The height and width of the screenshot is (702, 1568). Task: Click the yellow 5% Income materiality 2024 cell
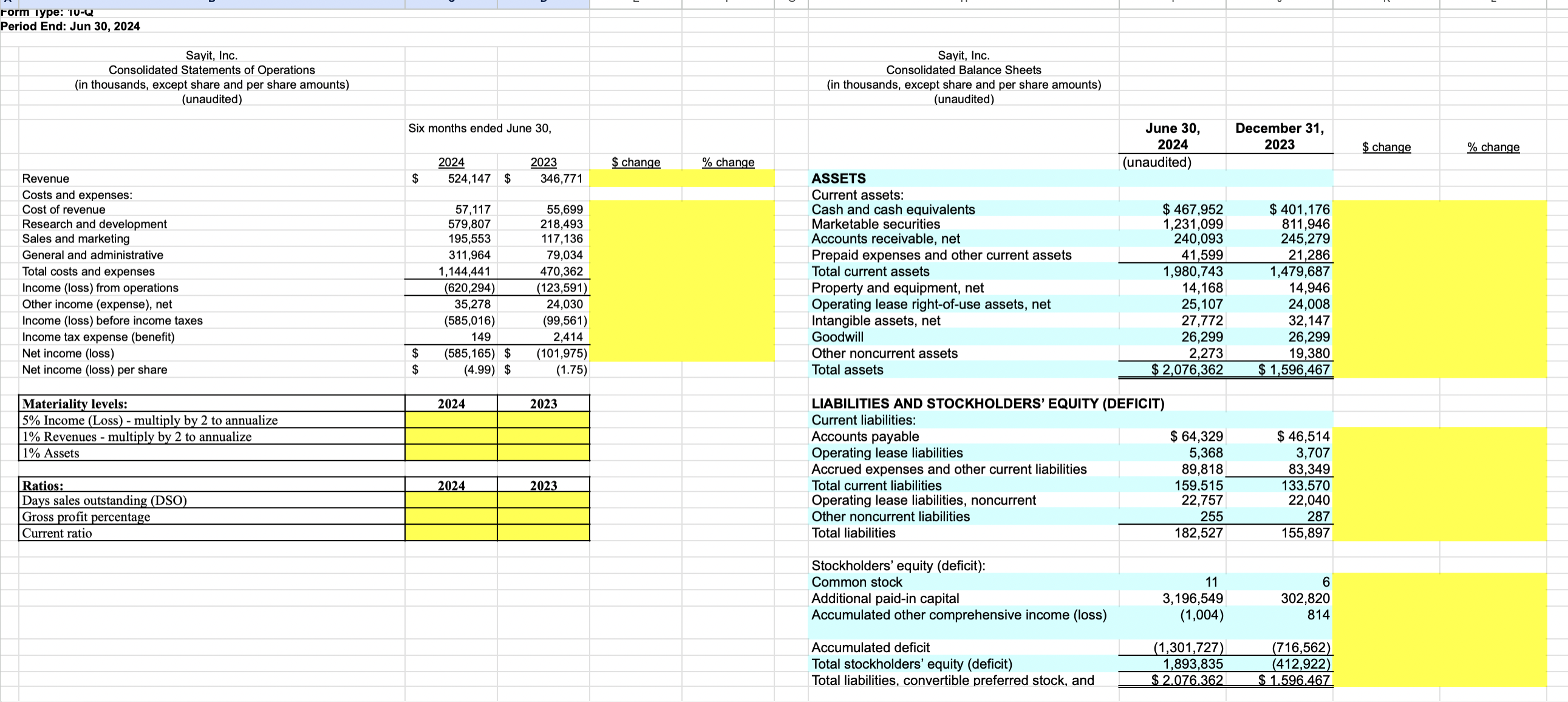(x=451, y=420)
